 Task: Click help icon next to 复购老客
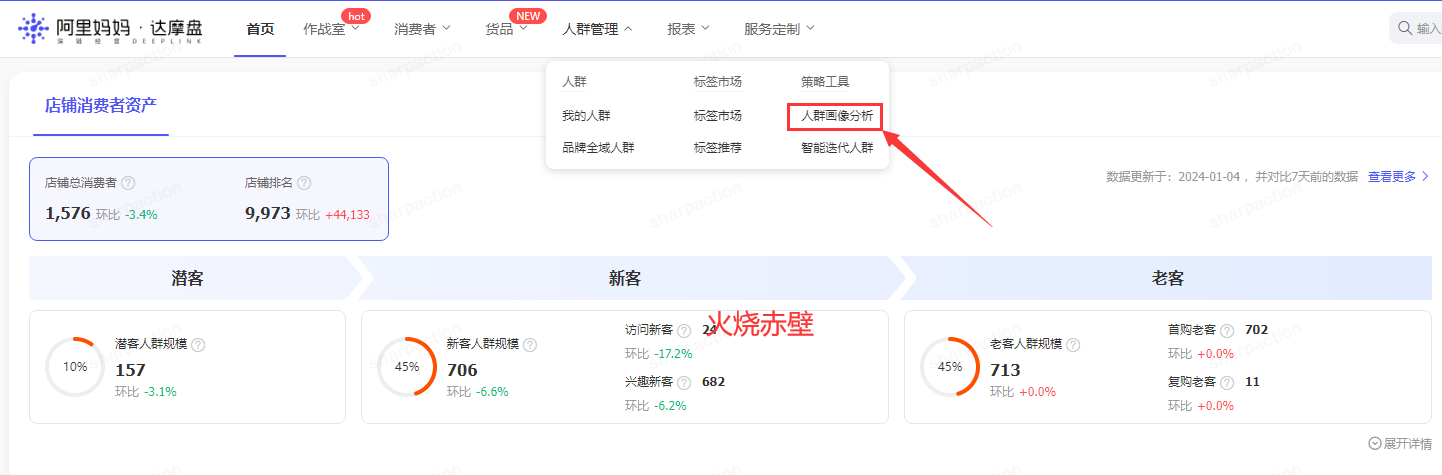tap(1227, 382)
